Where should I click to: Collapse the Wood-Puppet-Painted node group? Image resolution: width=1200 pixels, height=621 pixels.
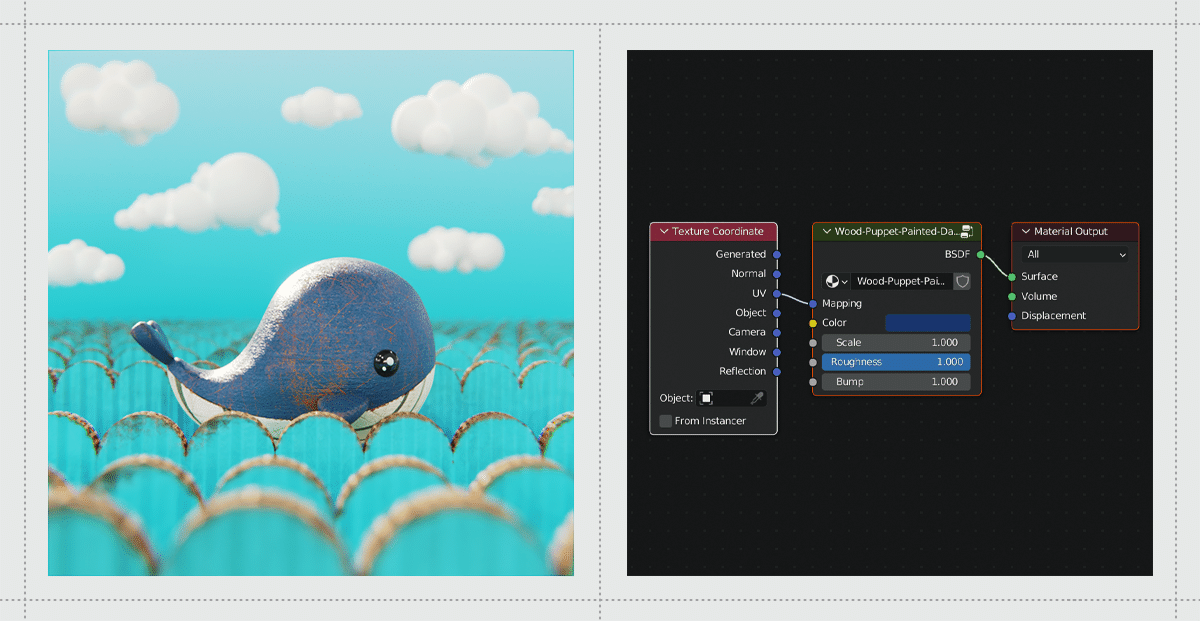click(x=826, y=232)
